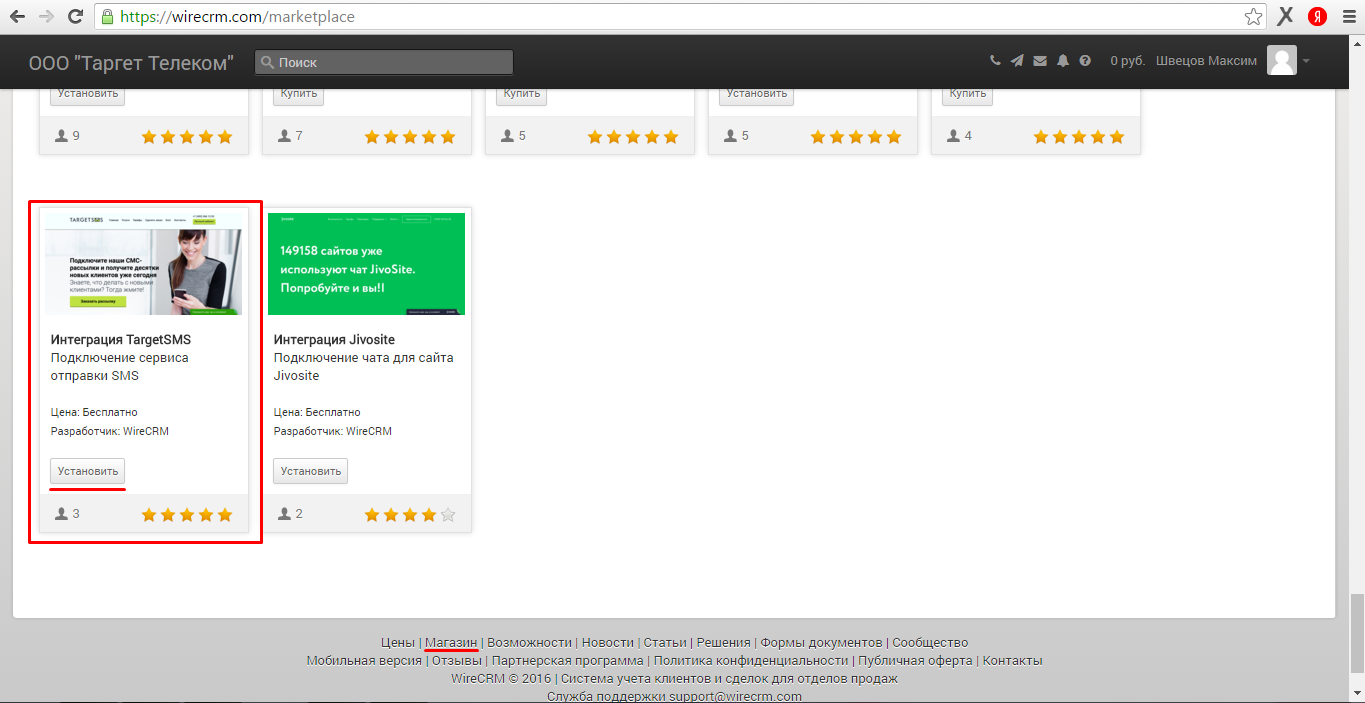Click "Цена: Бесплатно" under Jivosite
Screen dimensions: 1365x703
(317, 412)
